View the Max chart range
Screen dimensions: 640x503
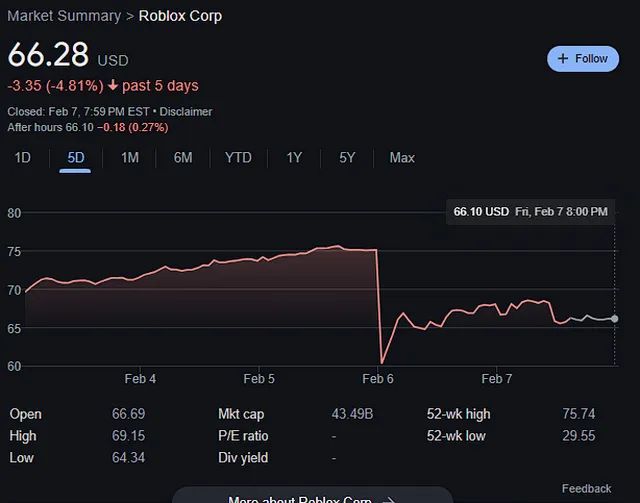point(402,158)
